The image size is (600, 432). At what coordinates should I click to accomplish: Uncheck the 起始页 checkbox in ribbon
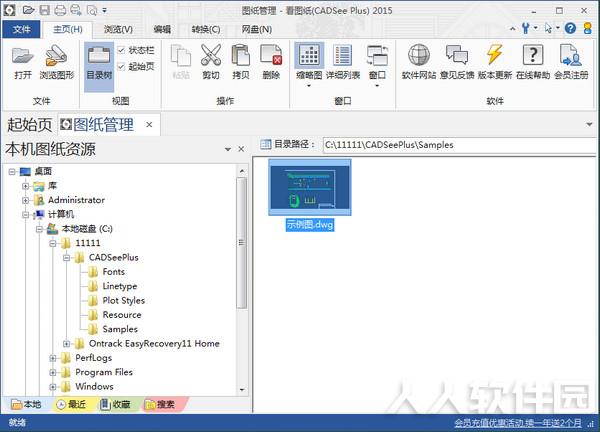(121, 67)
